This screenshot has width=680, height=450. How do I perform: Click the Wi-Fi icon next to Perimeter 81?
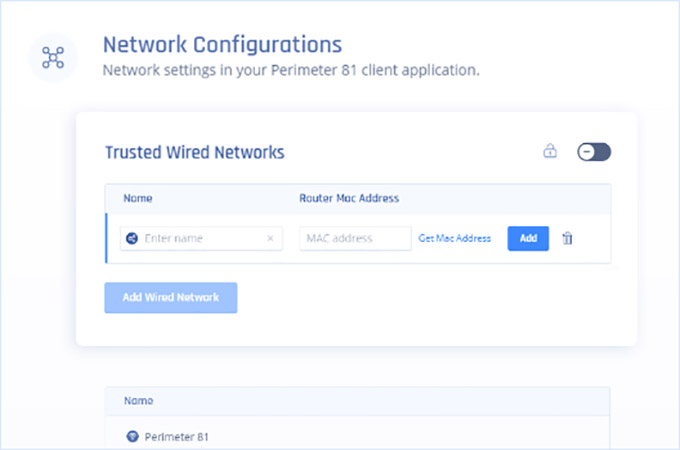(132, 437)
